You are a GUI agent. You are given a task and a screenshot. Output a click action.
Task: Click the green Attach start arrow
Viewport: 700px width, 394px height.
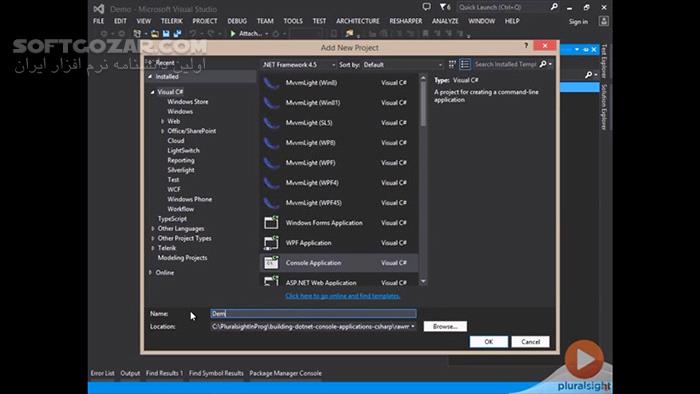[x=233, y=33]
